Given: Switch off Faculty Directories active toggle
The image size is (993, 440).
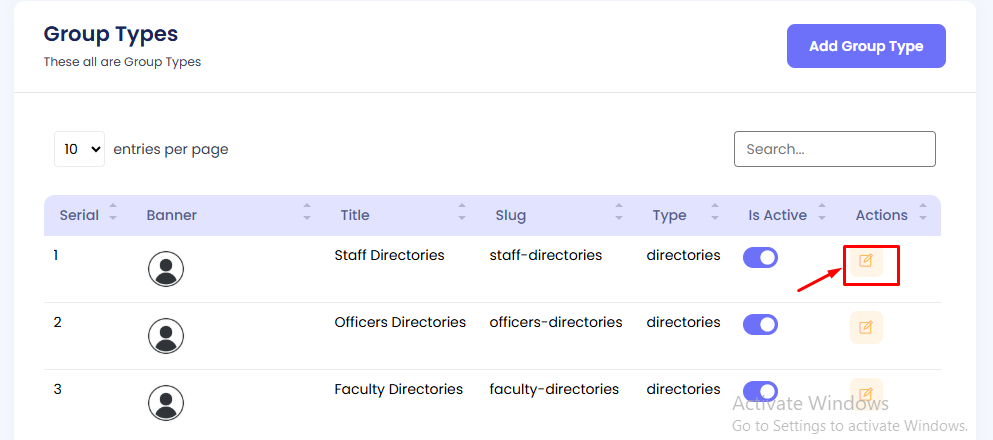Looking at the screenshot, I should pos(760,391).
